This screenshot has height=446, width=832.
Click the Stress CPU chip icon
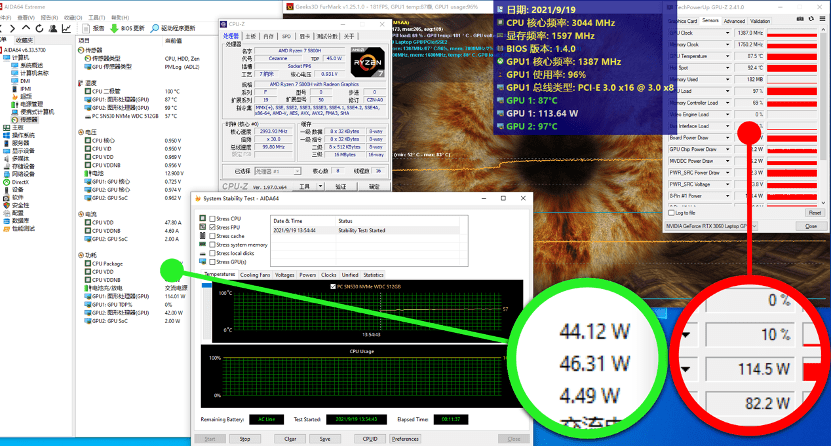click(x=203, y=218)
